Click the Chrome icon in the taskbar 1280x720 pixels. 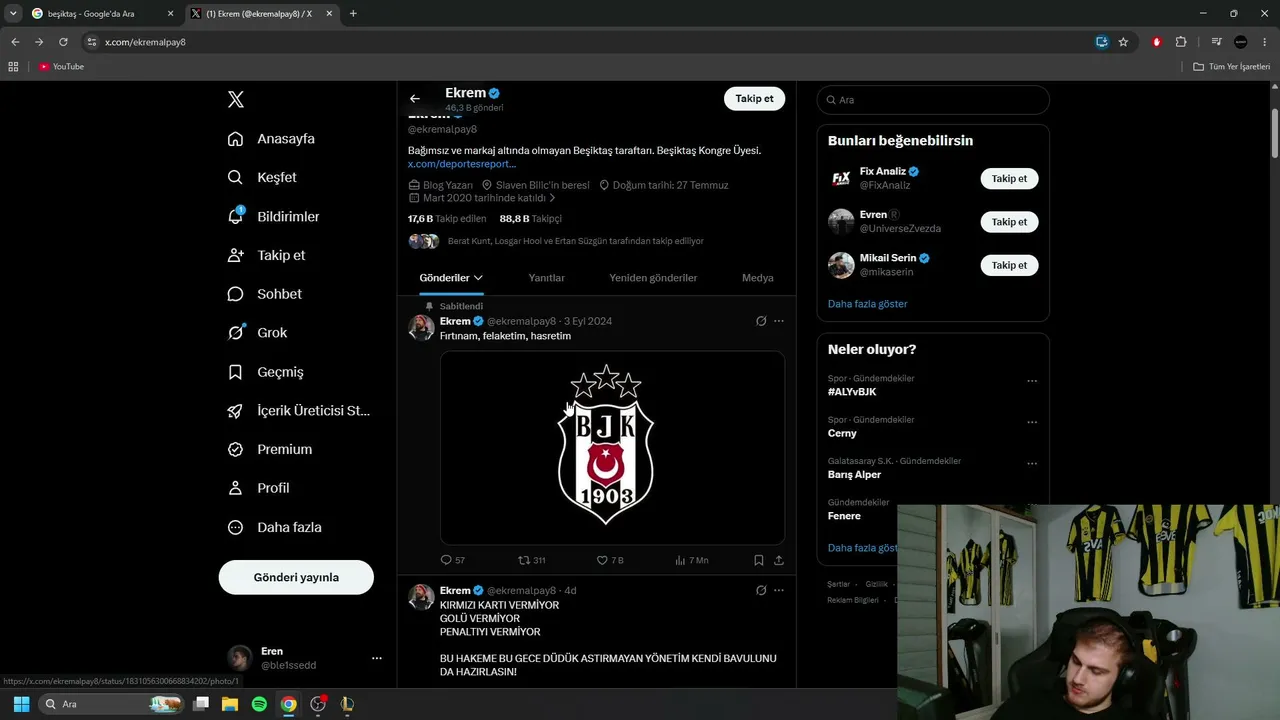(288, 704)
